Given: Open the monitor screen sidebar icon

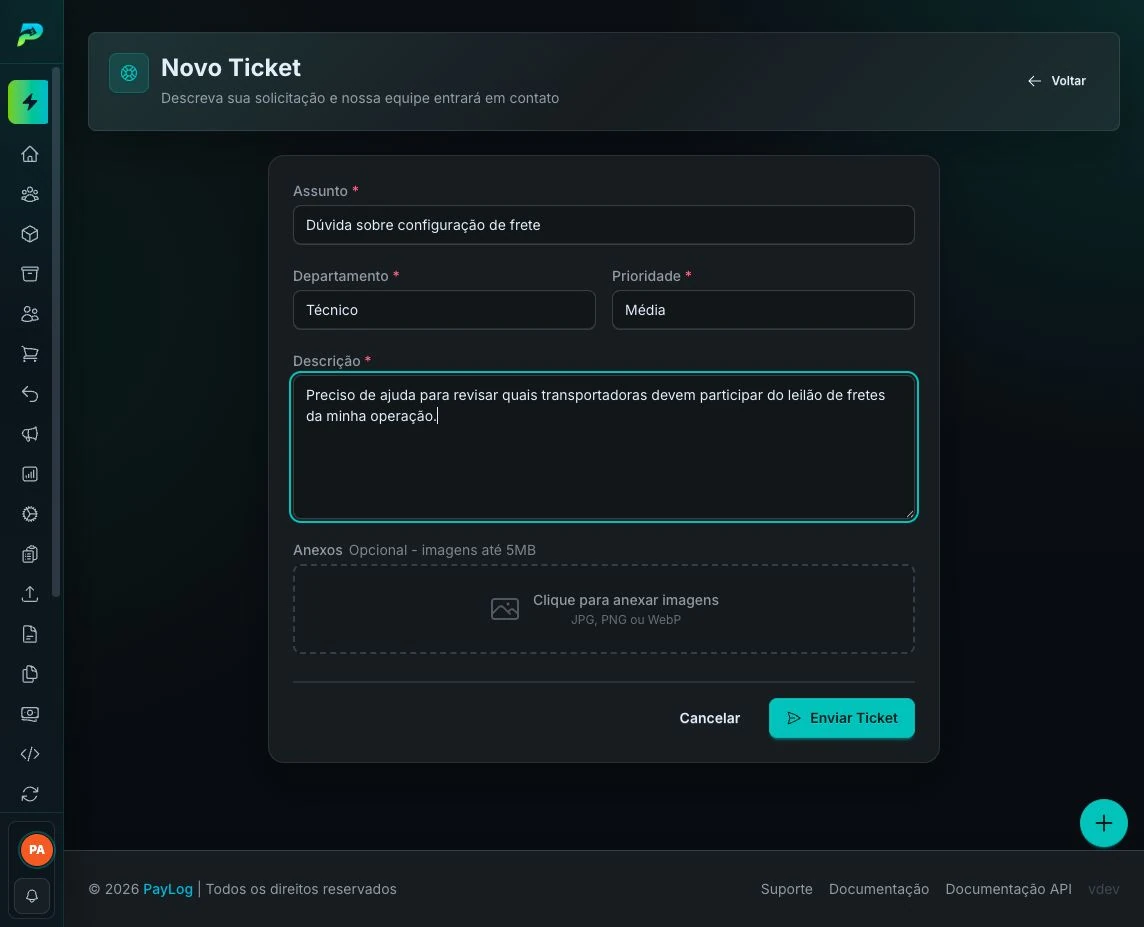Looking at the screenshot, I should tap(30, 714).
